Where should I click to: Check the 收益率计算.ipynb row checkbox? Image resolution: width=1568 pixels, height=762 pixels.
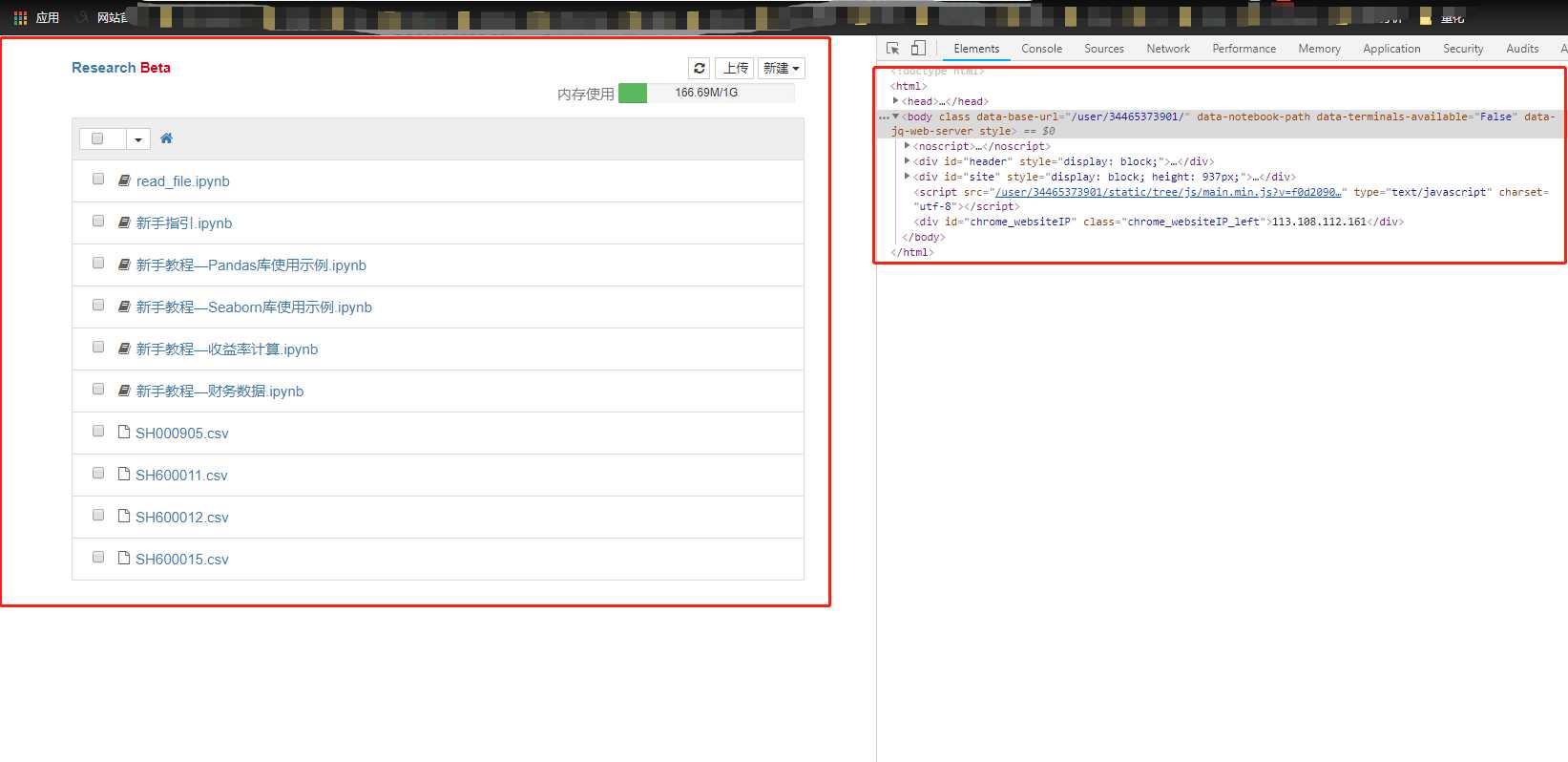pyautogui.click(x=98, y=347)
